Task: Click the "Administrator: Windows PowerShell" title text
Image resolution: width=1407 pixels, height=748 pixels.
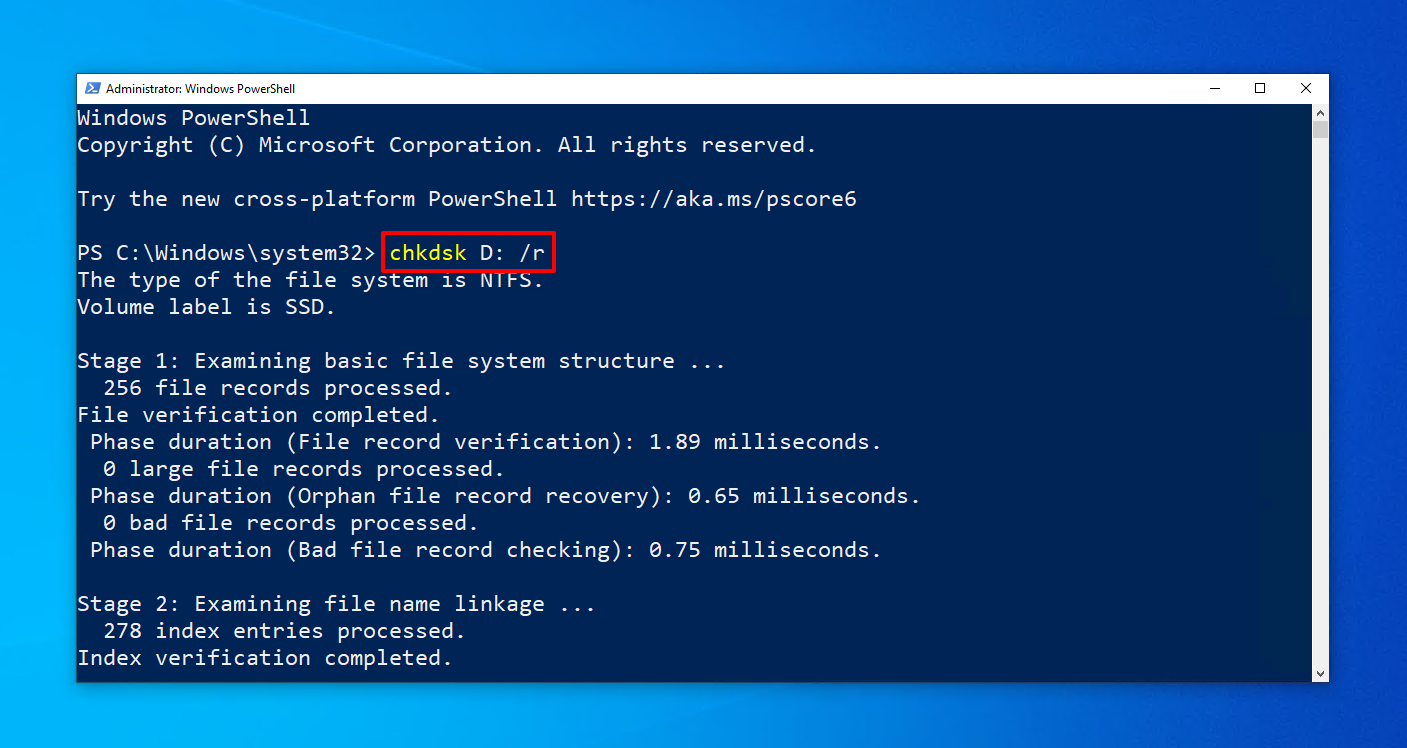Action: pyautogui.click(x=200, y=89)
